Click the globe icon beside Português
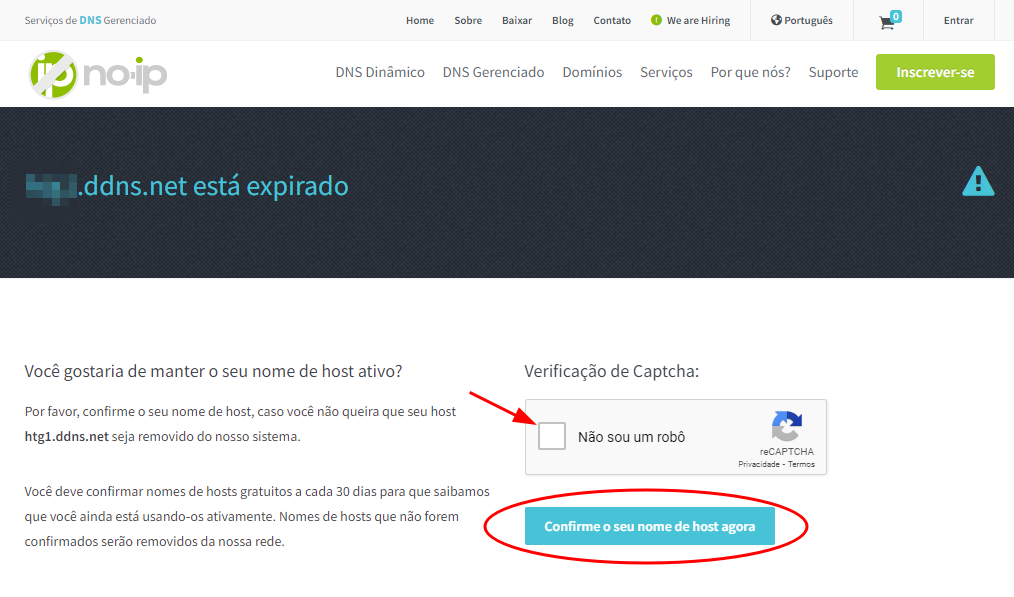This screenshot has height=597, width=1014. click(776, 20)
